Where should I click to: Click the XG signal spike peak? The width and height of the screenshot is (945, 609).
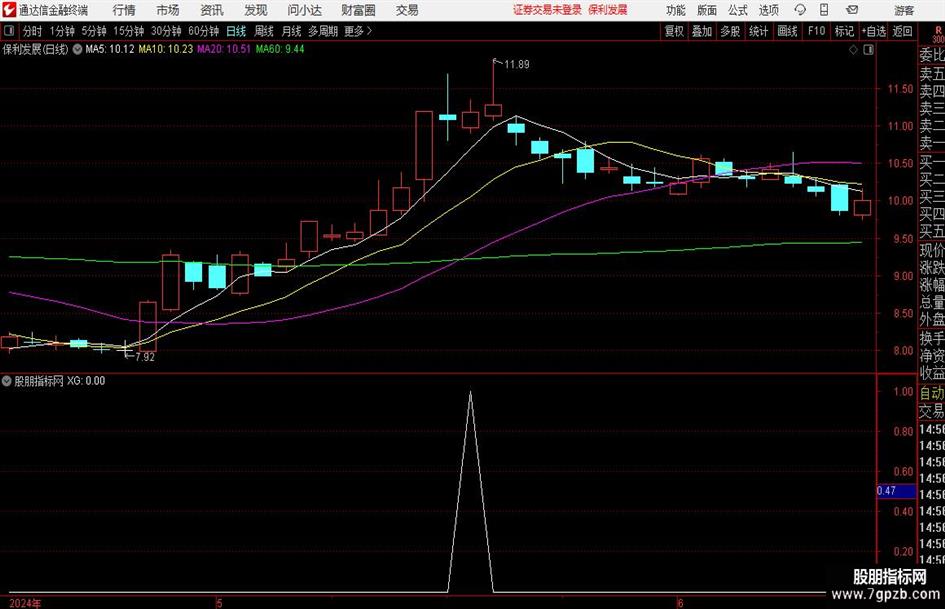471,393
